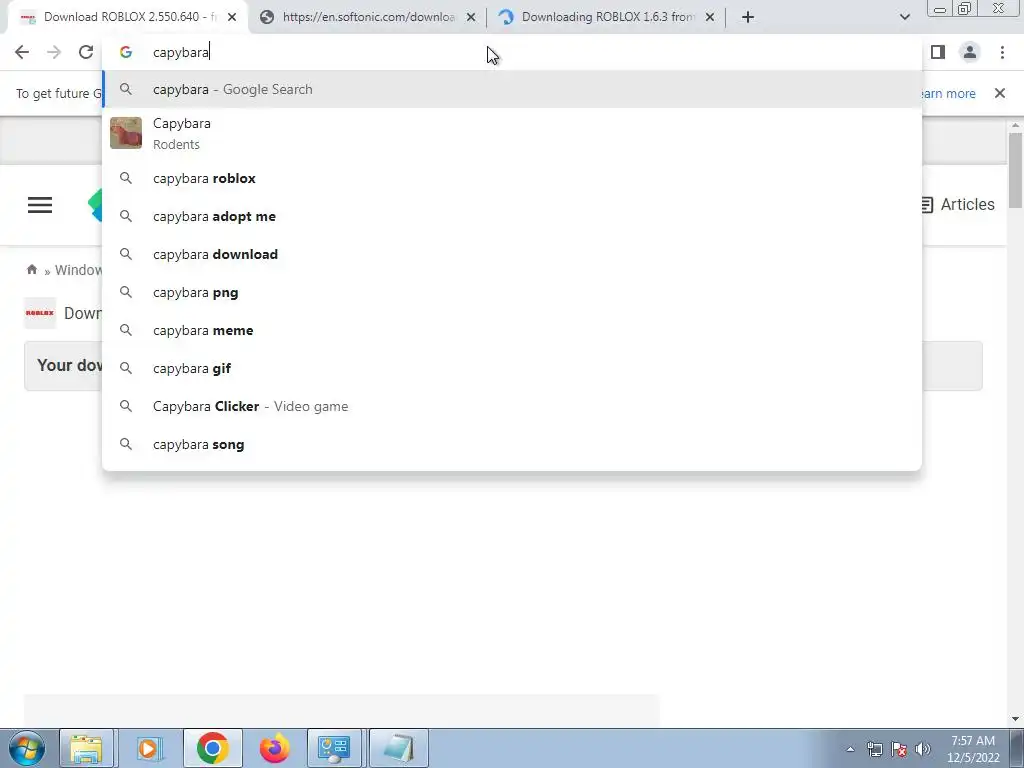
Task: Open a new tab with the plus button
Action: pyautogui.click(x=748, y=17)
